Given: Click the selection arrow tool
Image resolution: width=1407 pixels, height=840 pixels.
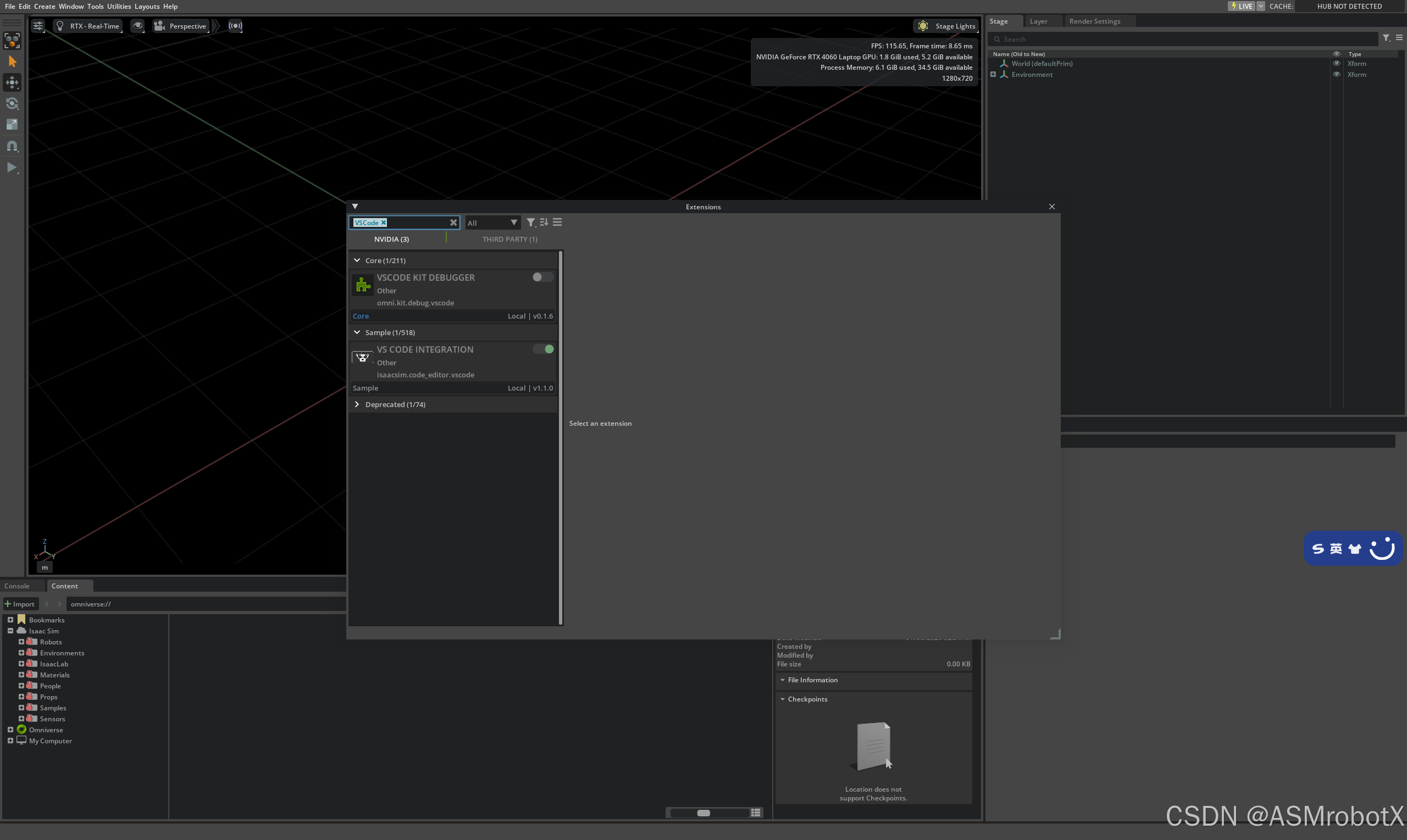Looking at the screenshot, I should tap(12, 62).
